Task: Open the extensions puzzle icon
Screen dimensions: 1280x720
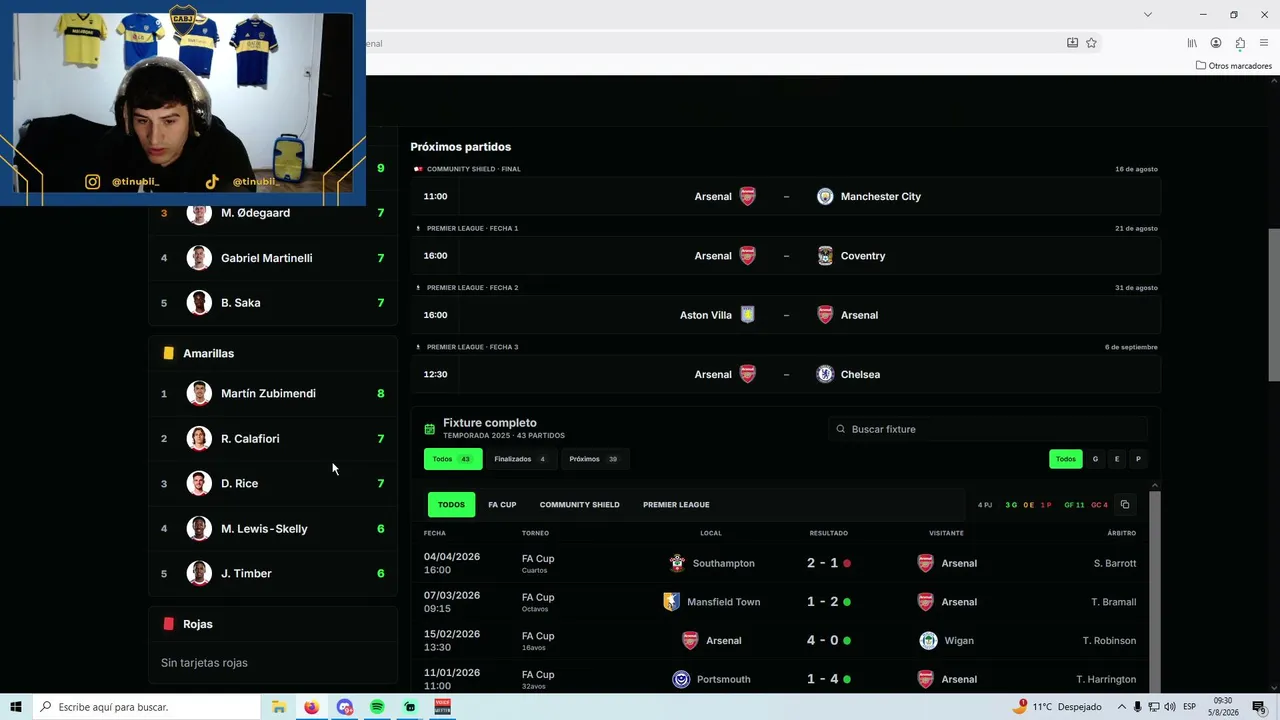Action: coord(1240,43)
